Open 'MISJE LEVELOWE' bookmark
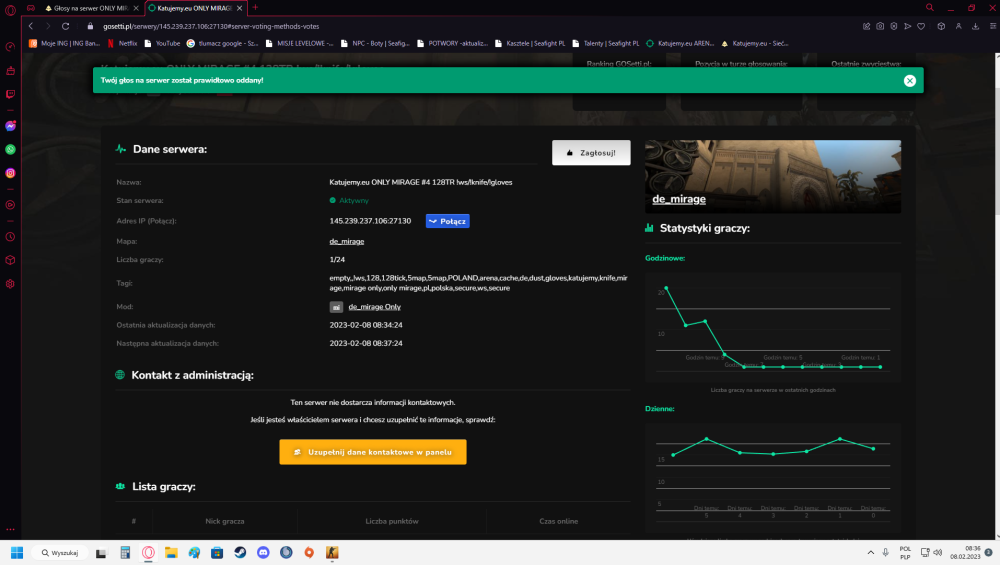Screen dimensions: 1000x565 click(x=299, y=43)
